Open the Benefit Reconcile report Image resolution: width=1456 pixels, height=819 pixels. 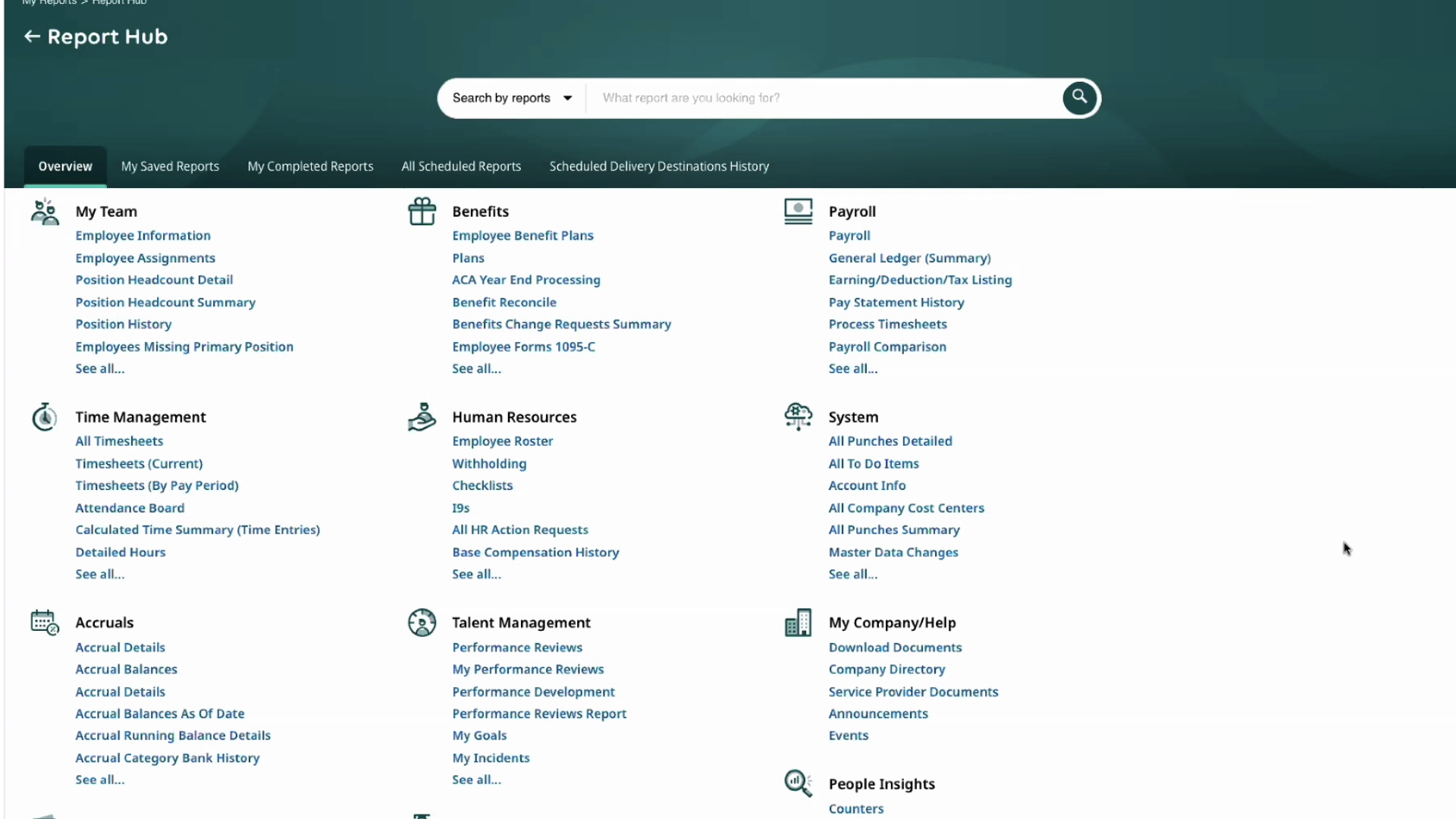tap(504, 302)
